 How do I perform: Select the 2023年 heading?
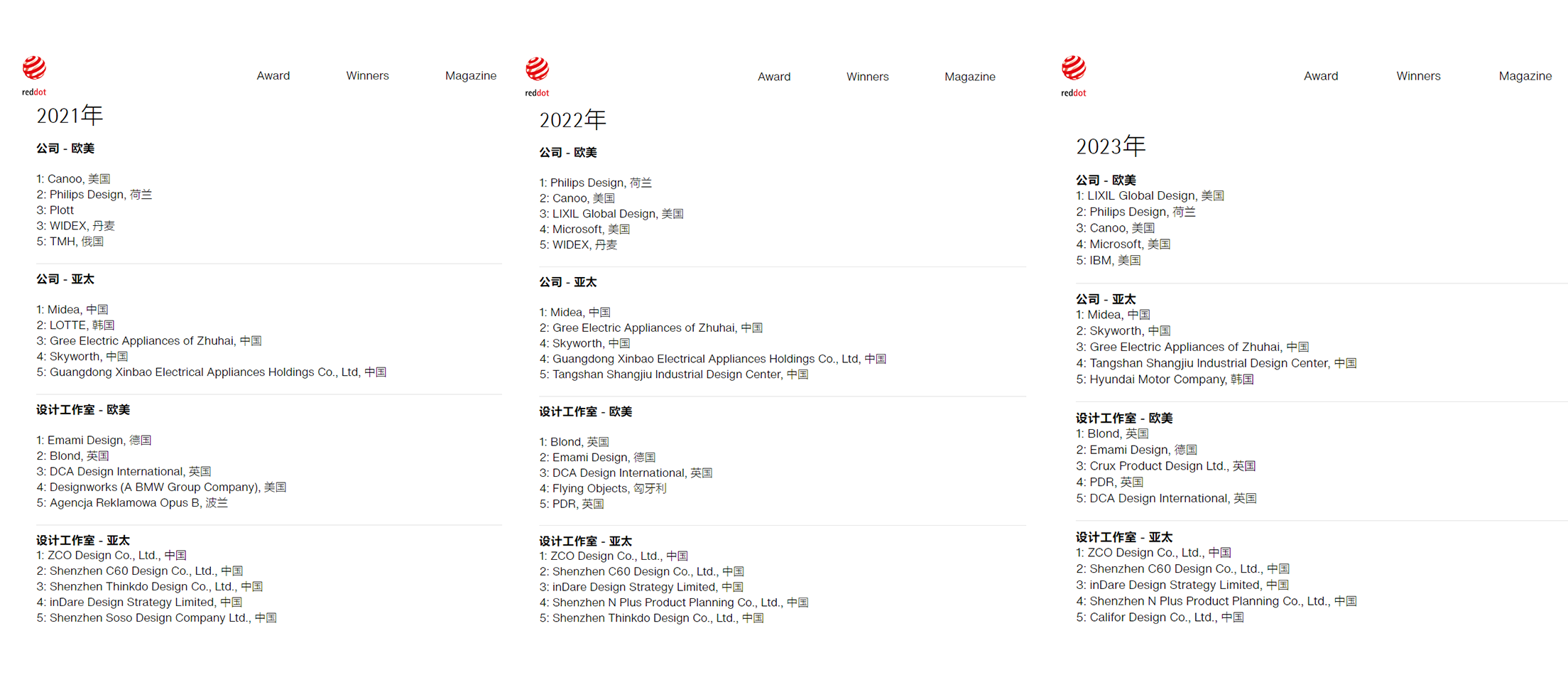pos(1111,146)
